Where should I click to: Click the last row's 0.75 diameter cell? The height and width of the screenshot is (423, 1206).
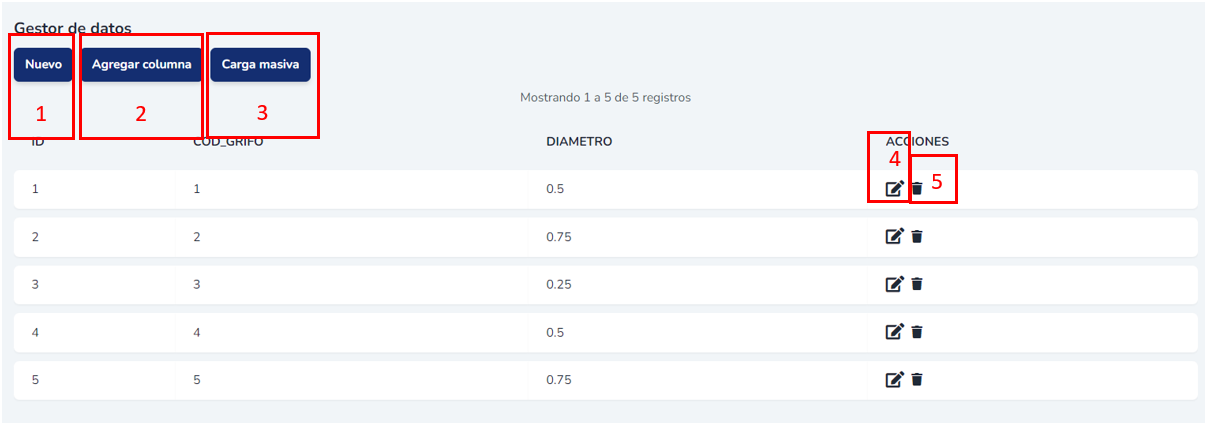coord(558,380)
